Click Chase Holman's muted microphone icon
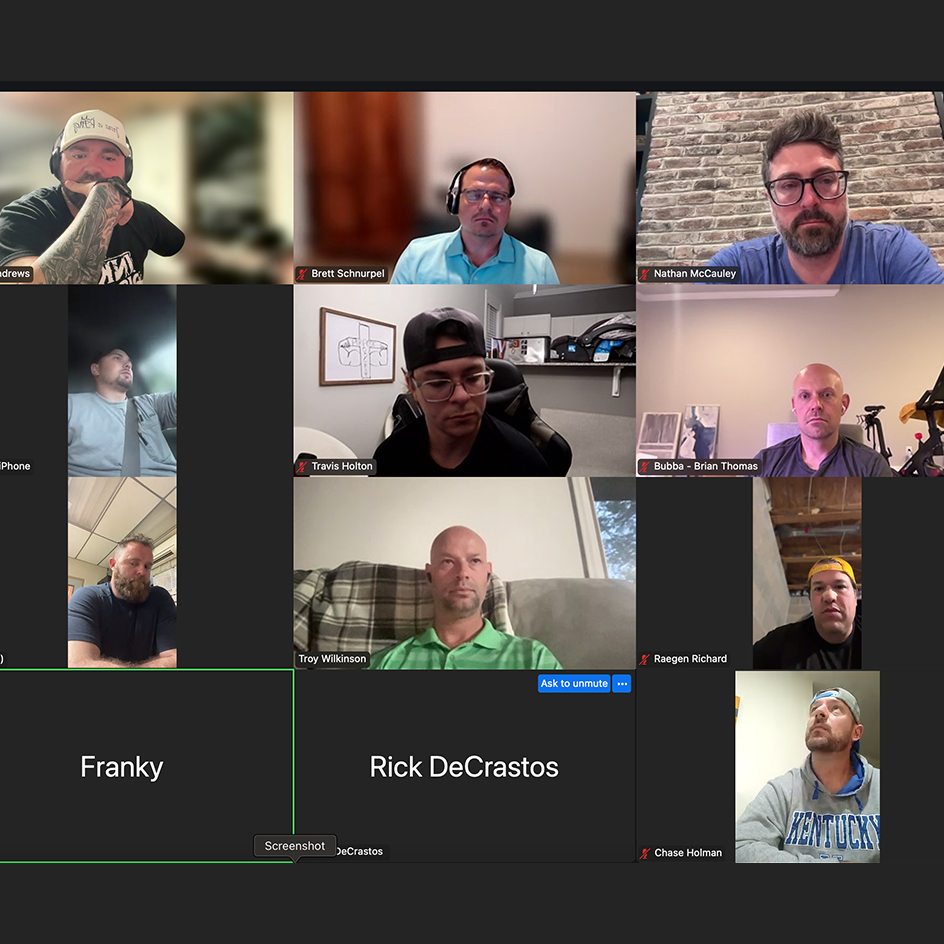The height and width of the screenshot is (944, 944). tap(645, 853)
